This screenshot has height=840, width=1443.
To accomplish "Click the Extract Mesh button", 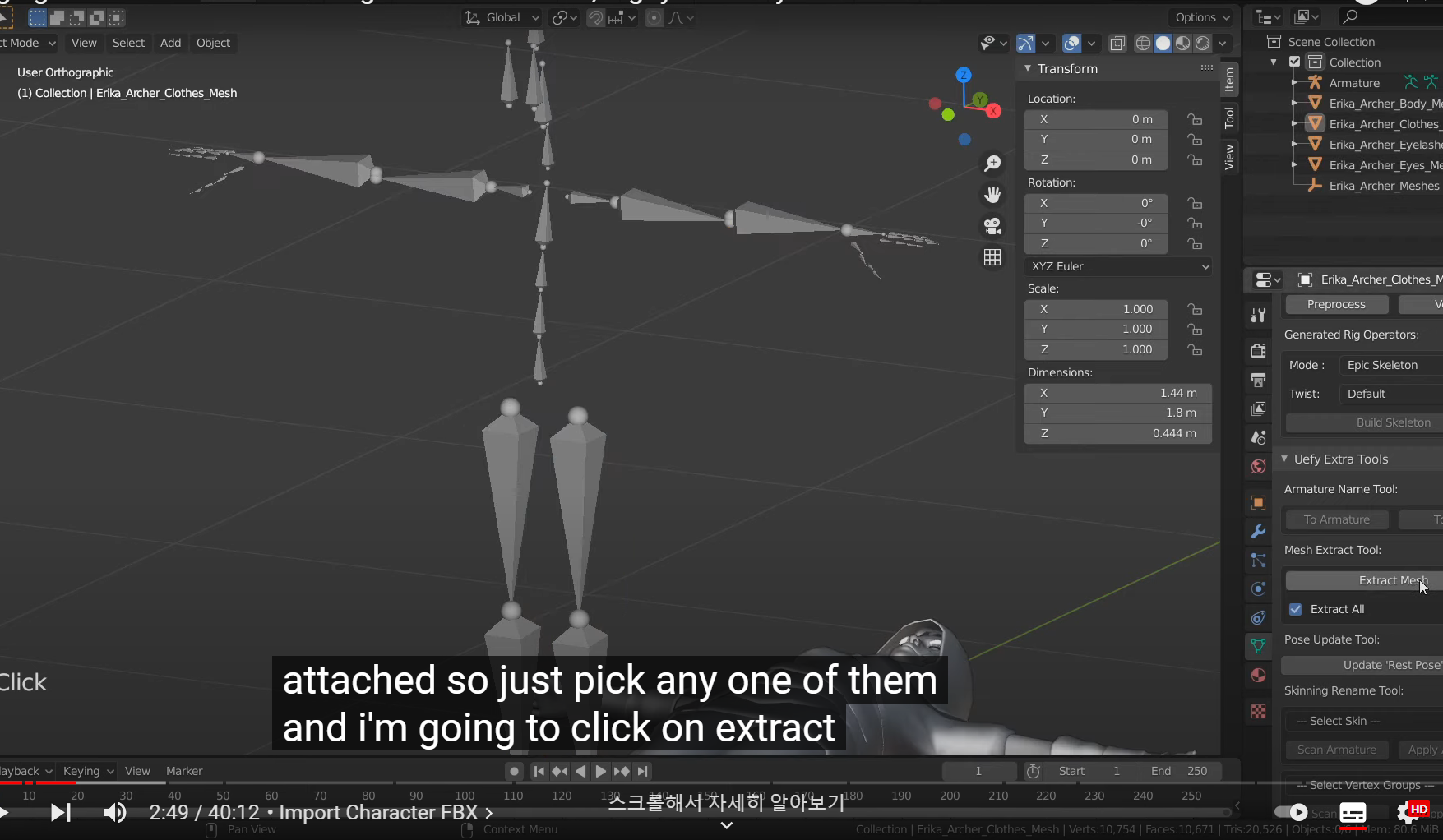I will click(1364, 580).
